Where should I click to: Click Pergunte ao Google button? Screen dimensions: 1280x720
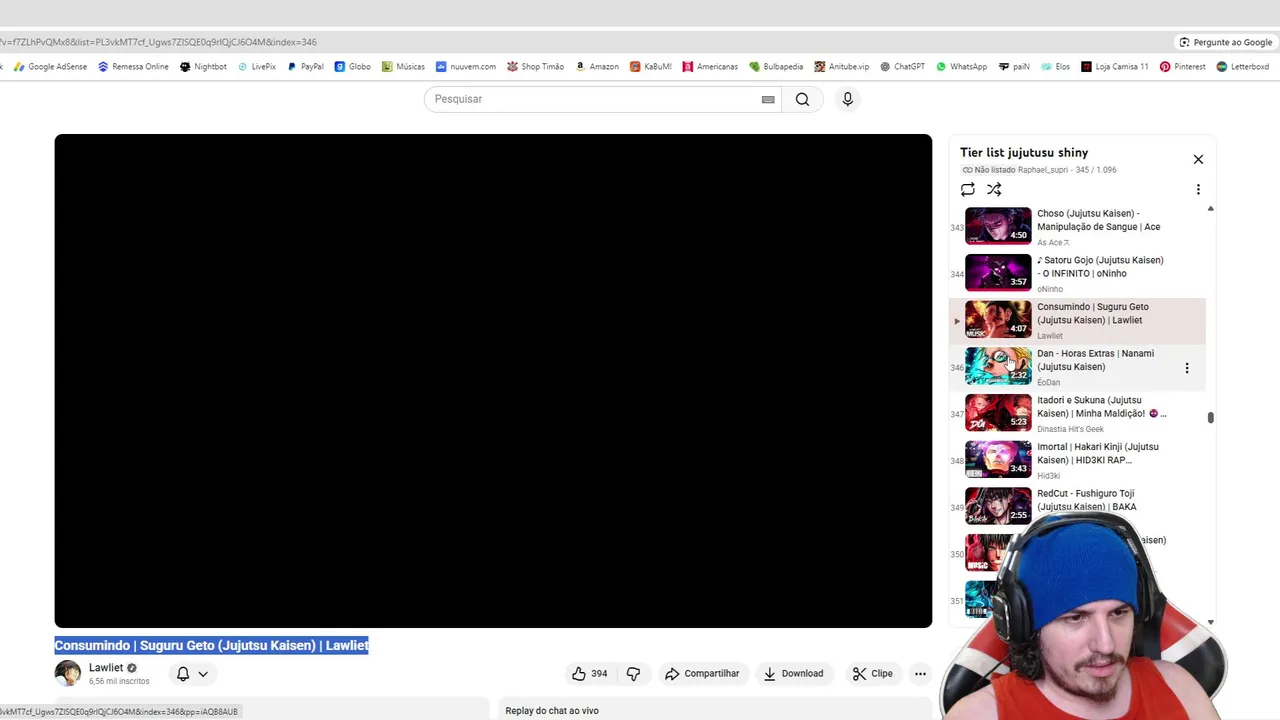pos(1225,42)
